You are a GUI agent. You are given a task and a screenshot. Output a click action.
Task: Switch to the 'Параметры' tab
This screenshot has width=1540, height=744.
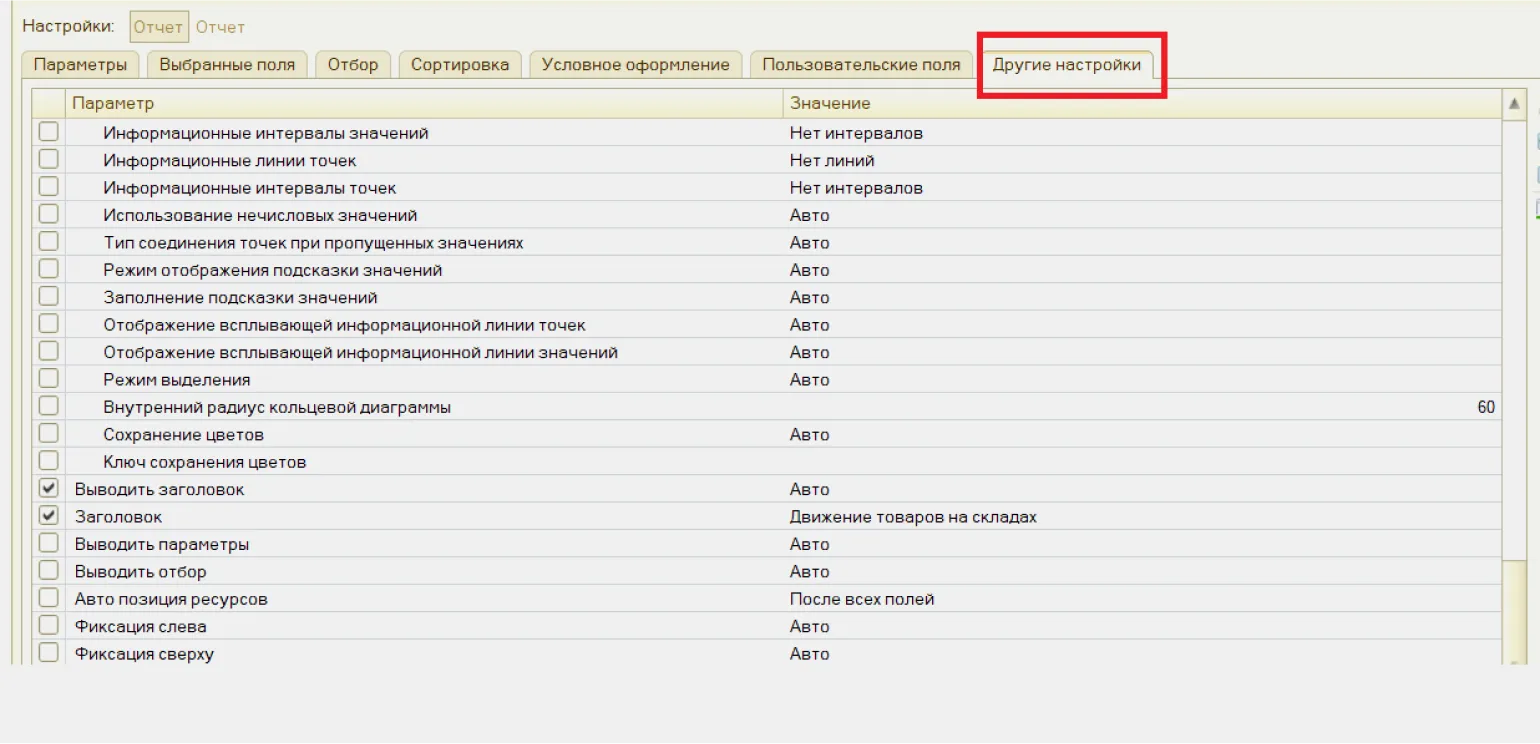click(80, 65)
